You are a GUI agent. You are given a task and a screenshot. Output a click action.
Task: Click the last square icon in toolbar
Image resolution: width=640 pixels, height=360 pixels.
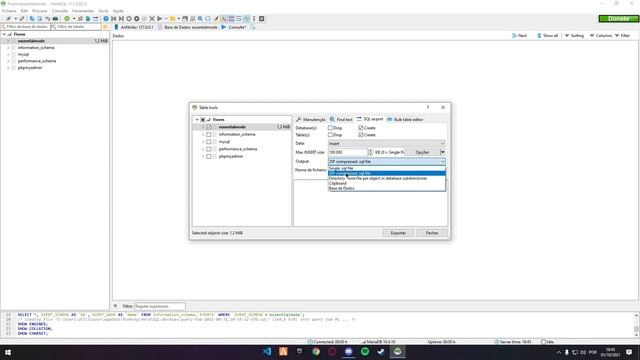[x=262, y=19]
